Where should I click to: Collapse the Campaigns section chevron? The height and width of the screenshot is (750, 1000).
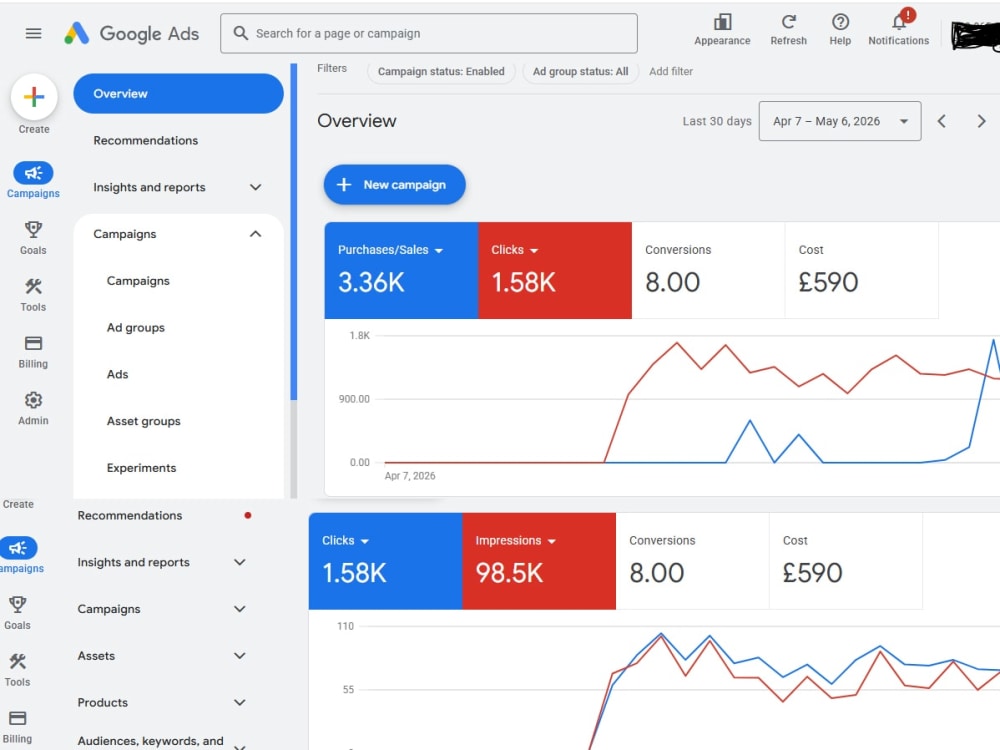[x=255, y=234]
